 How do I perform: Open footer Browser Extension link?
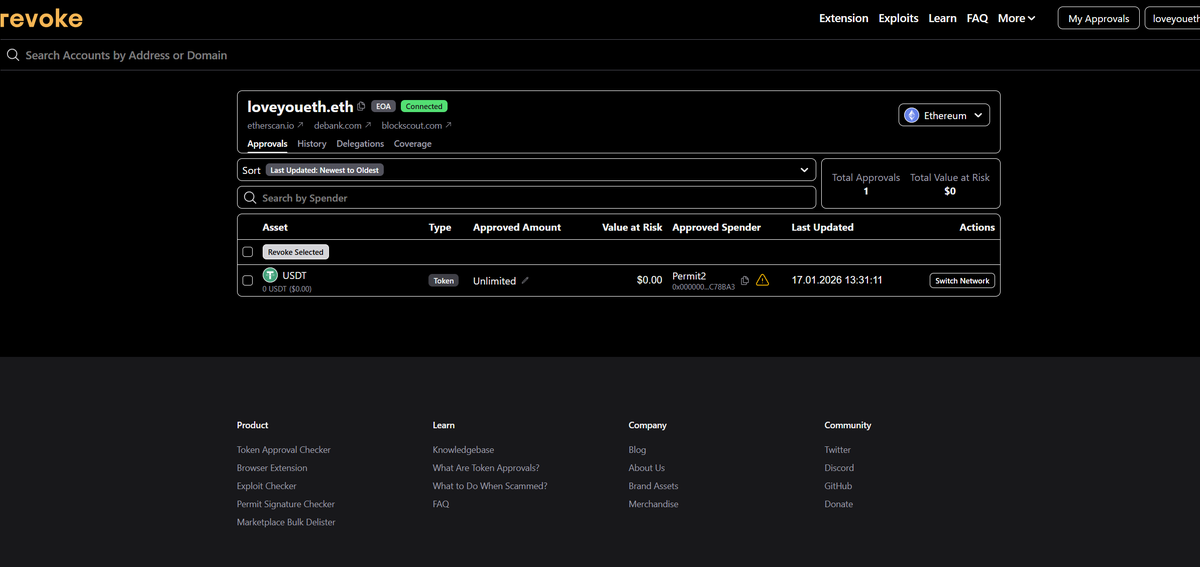272,468
